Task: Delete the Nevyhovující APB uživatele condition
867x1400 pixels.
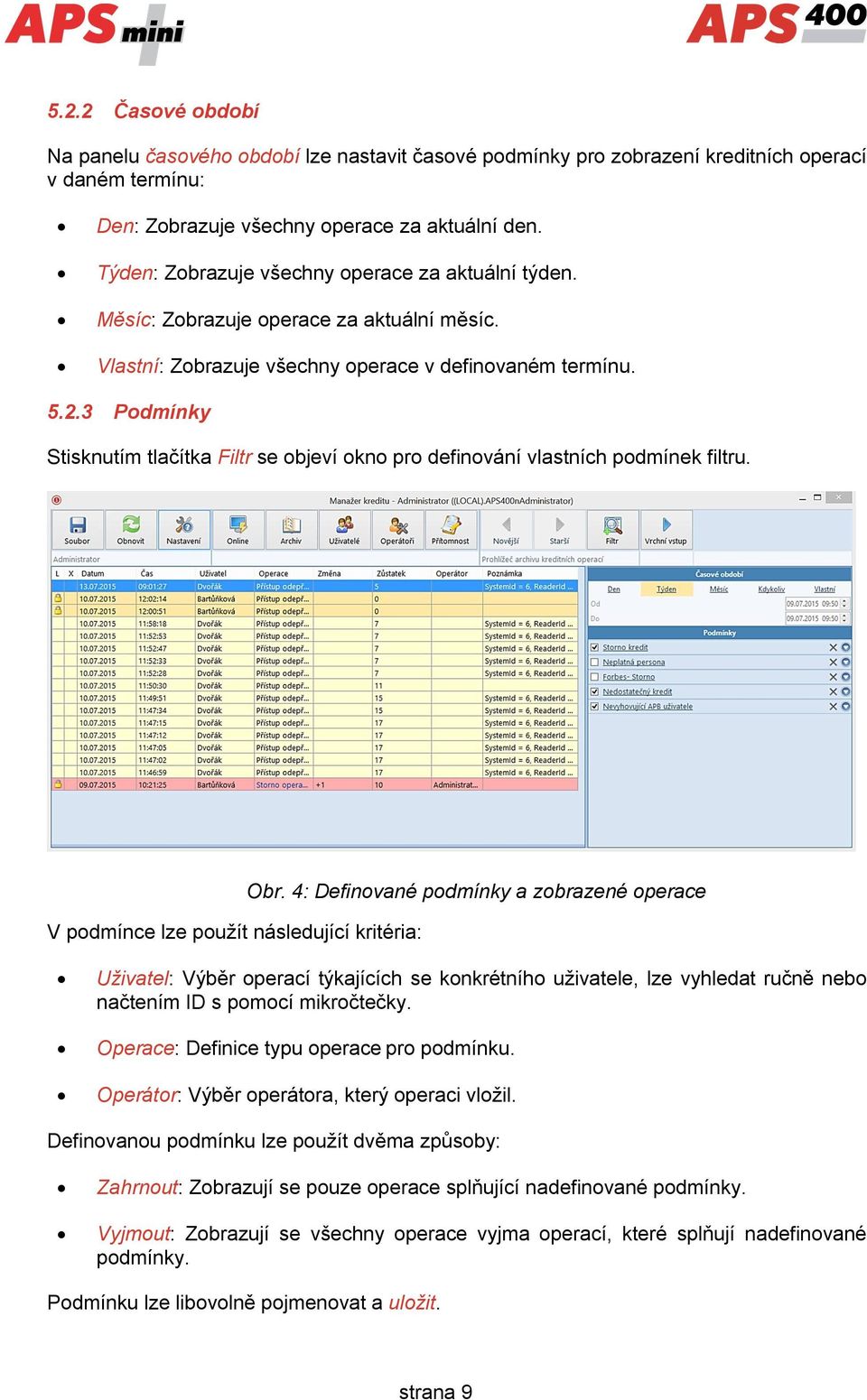Action: click(833, 706)
